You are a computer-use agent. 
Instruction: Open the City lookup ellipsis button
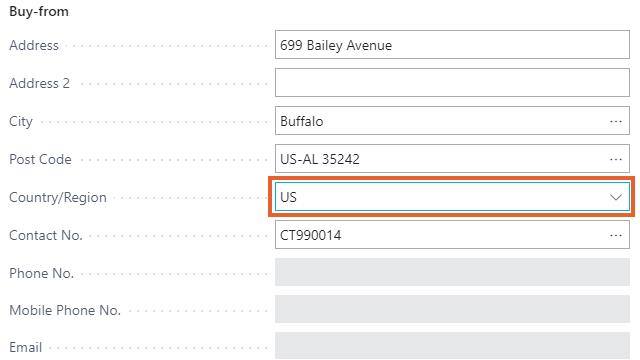click(x=616, y=121)
